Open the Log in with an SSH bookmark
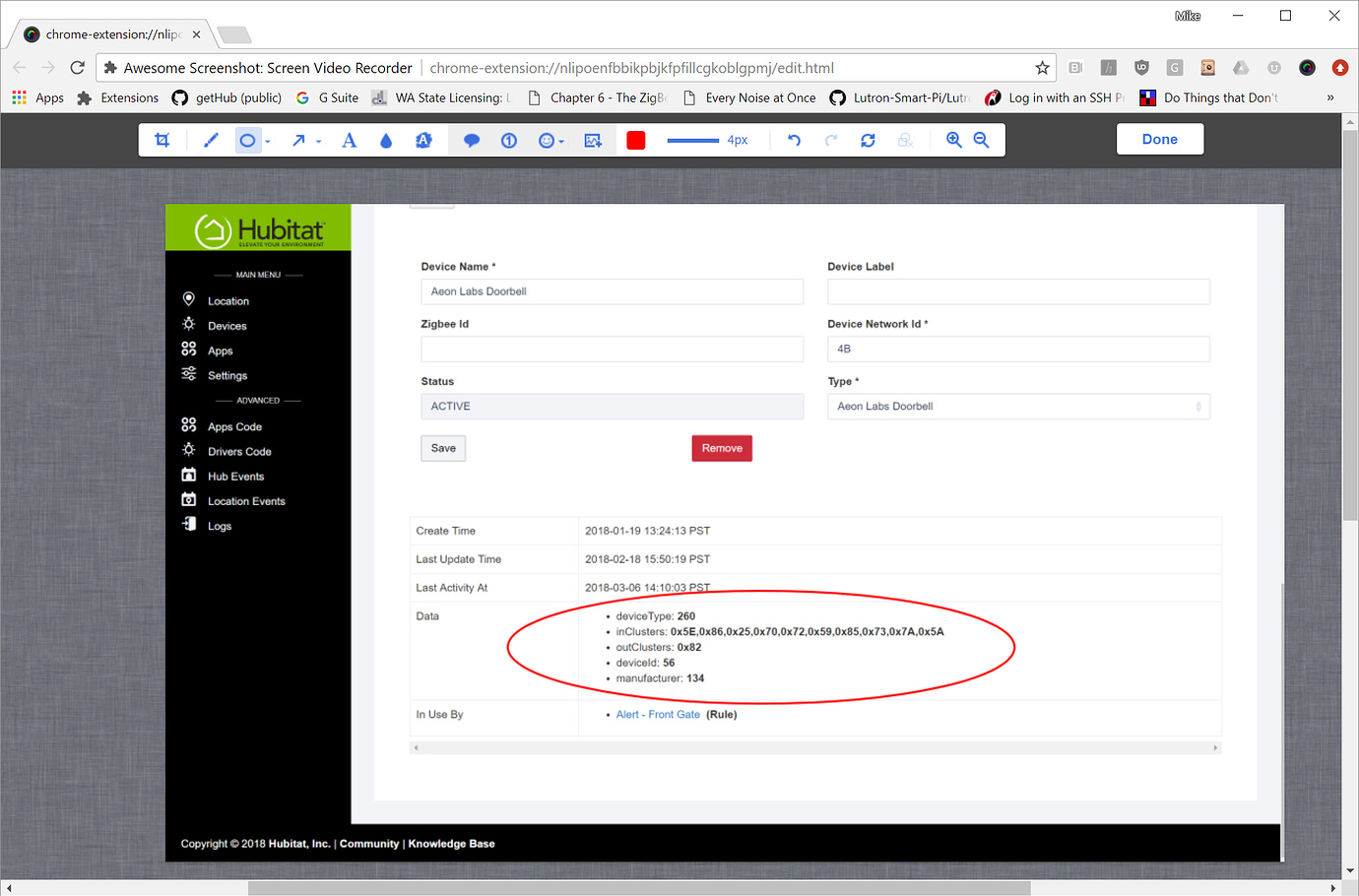Viewport: 1359px width, 896px height. [x=1056, y=97]
